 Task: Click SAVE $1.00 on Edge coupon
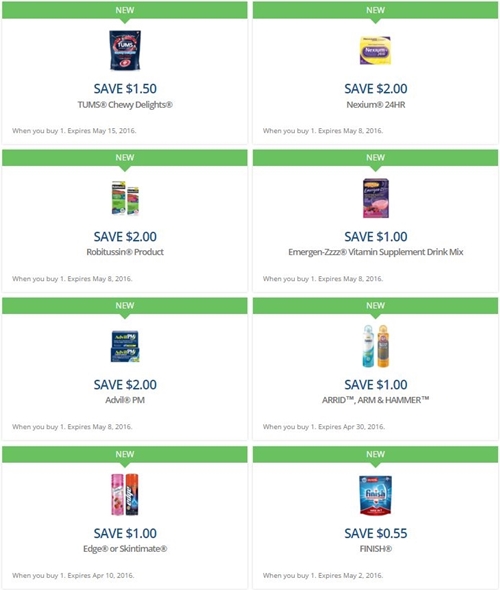coord(125,533)
